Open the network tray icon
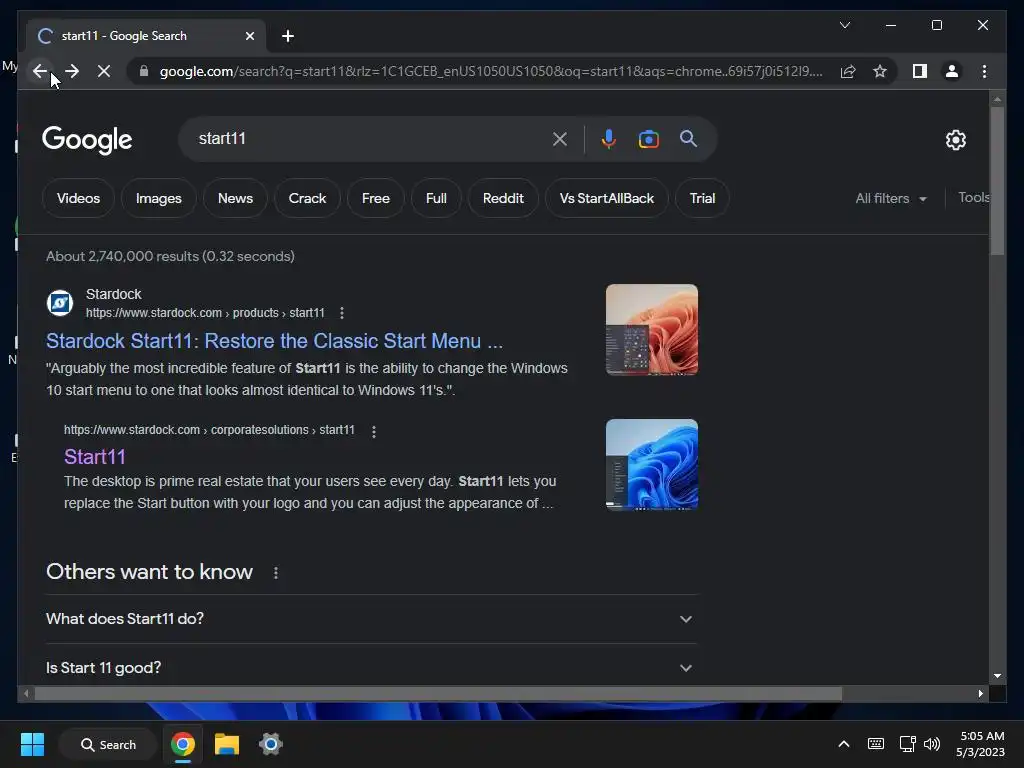Image resolution: width=1024 pixels, height=768 pixels. [907, 744]
